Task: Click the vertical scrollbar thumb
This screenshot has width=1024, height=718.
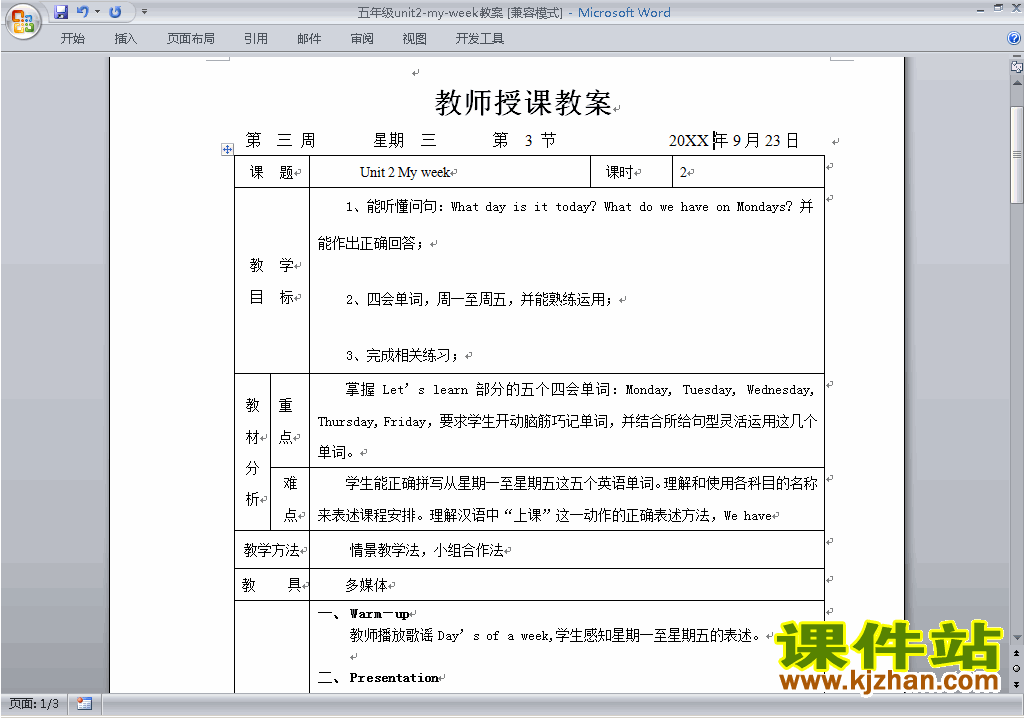Action: (x=1017, y=155)
